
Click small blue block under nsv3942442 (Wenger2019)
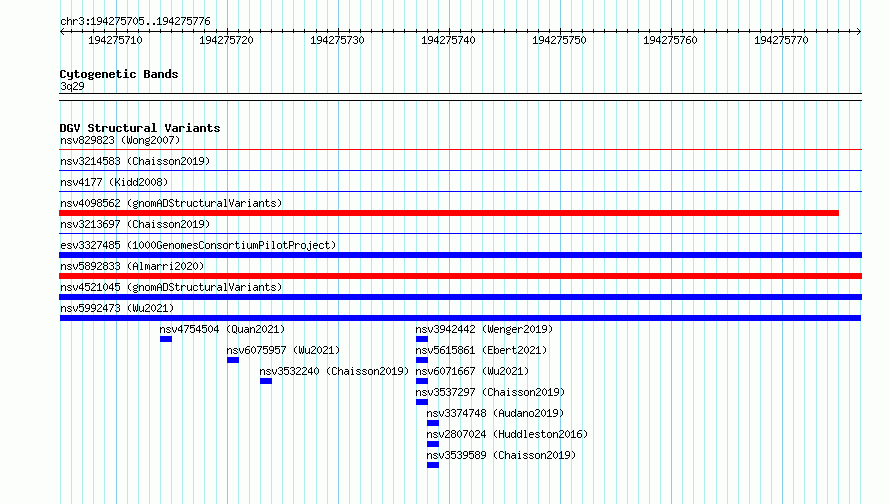click(x=422, y=339)
